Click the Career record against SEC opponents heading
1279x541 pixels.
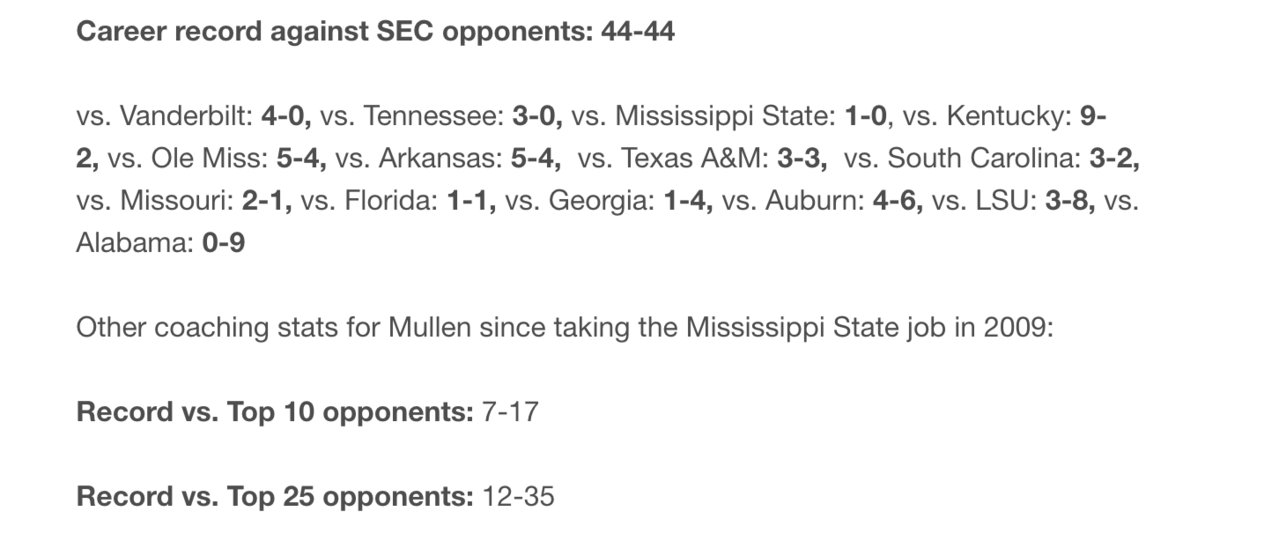click(x=375, y=32)
